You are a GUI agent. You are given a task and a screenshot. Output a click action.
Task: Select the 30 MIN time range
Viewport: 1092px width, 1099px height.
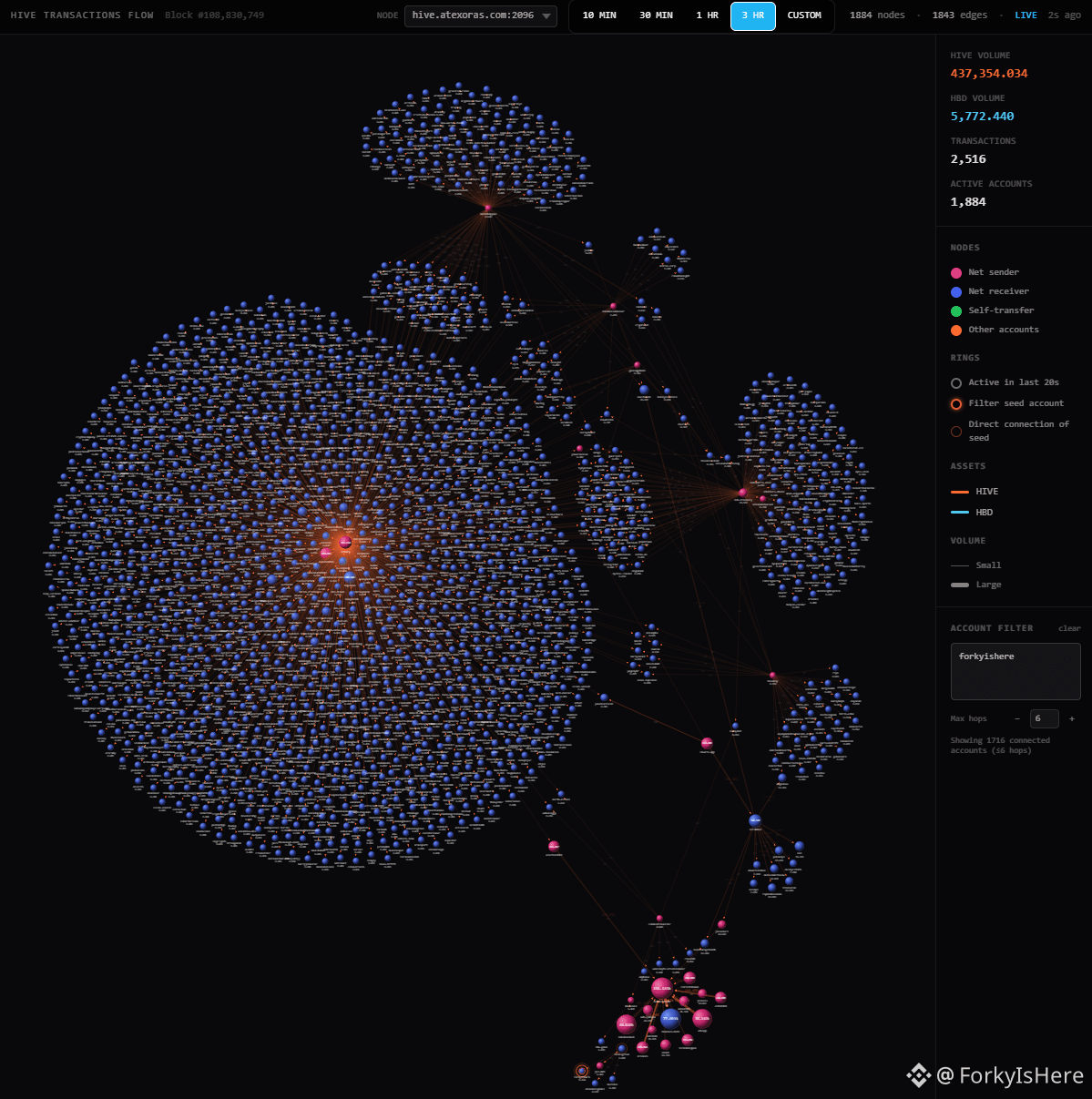pyautogui.click(x=656, y=15)
